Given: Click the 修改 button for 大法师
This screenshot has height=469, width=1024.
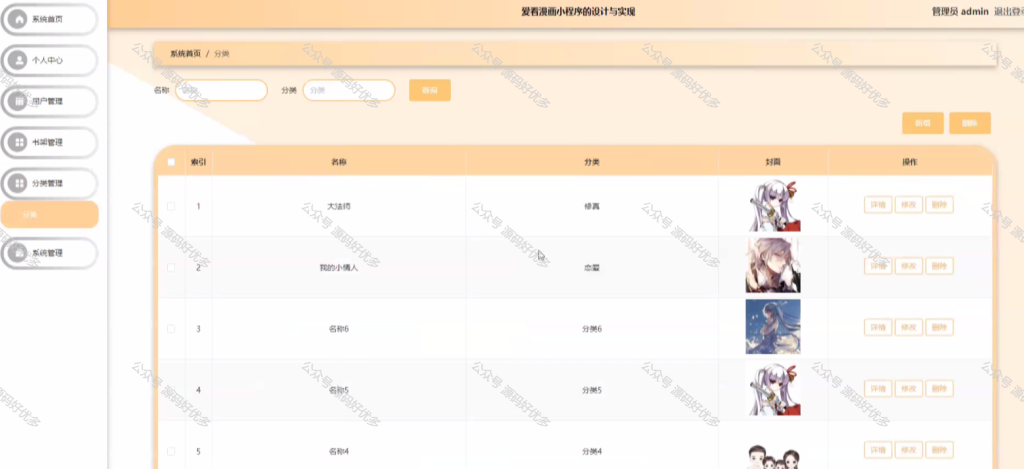Looking at the screenshot, I should 908,204.
